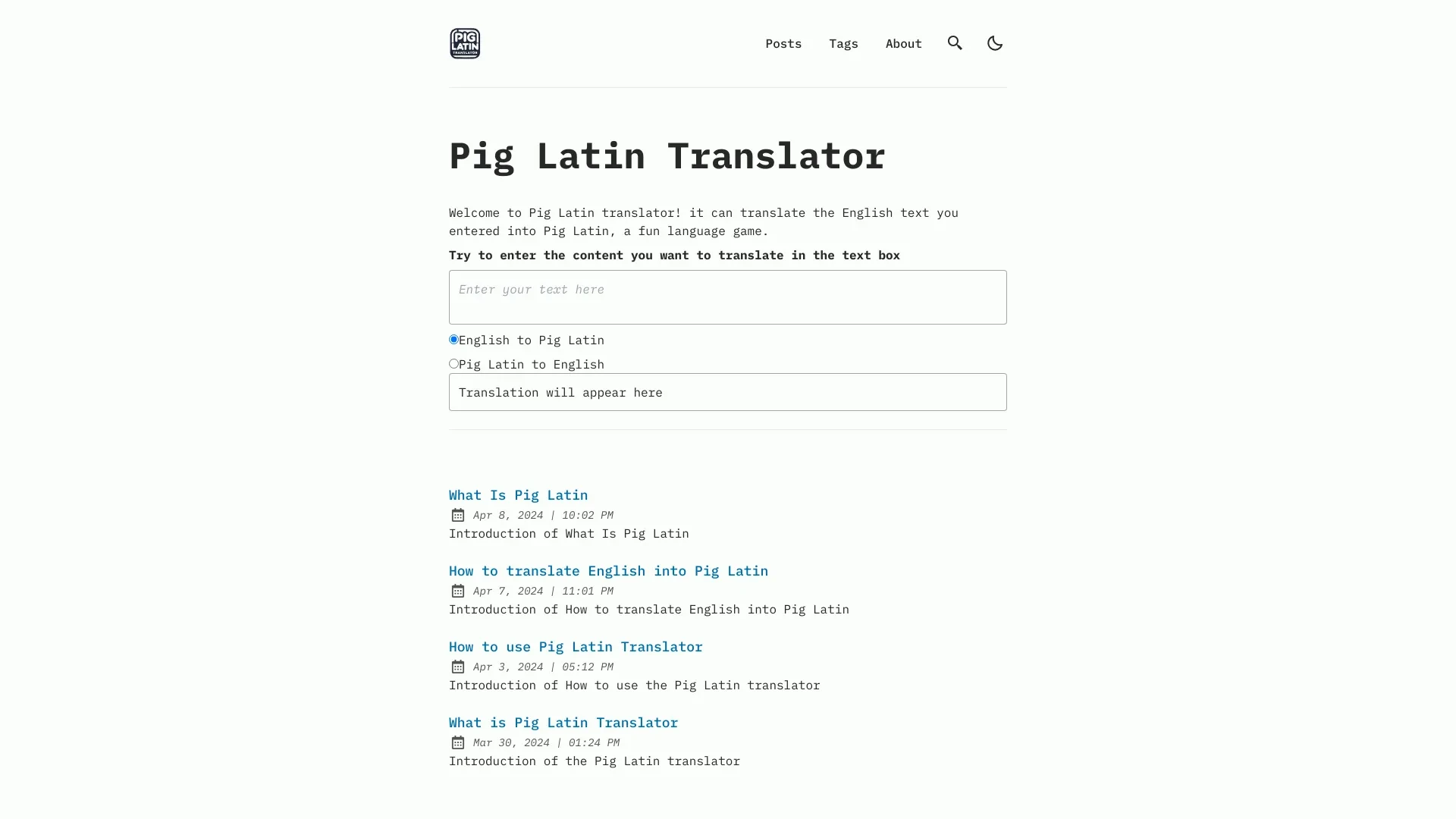The image size is (1456, 819).
Task: Select Pig Latin to English radio button
Action: (454, 364)
